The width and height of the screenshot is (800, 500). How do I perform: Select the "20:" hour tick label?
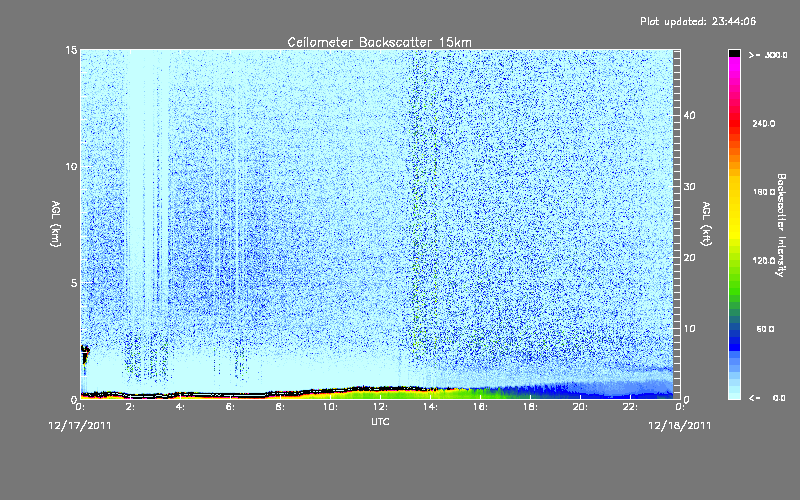point(580,407)
